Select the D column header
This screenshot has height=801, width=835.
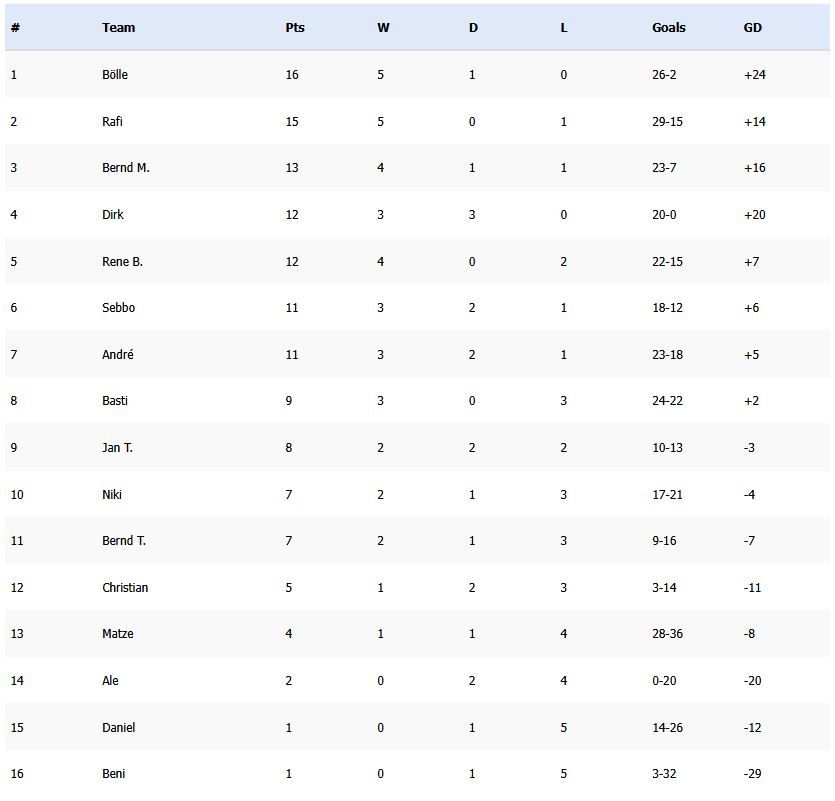pyautogui.click(x=473, y=28)
